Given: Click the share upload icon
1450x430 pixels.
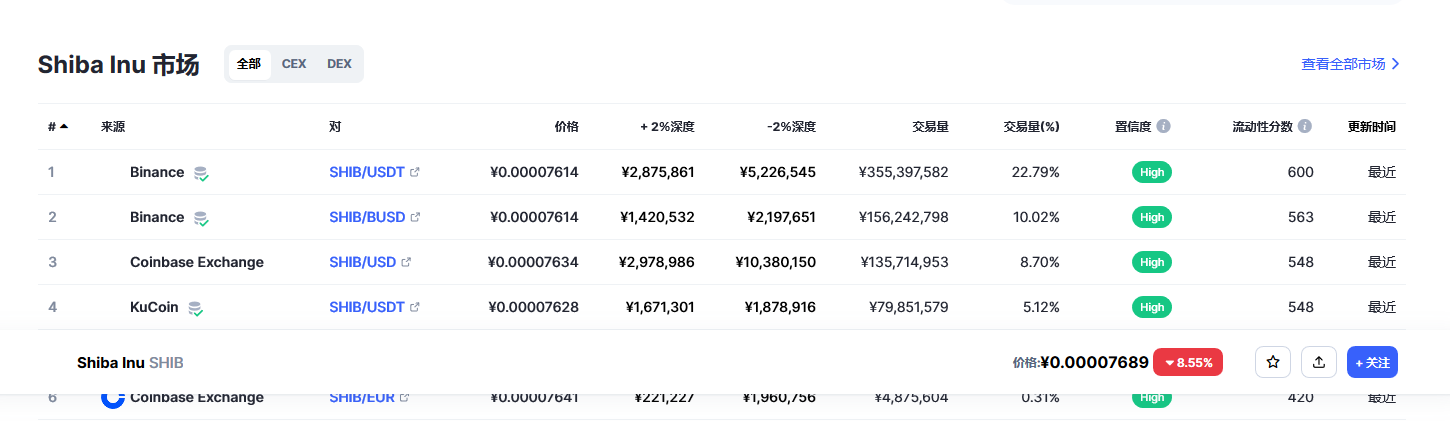Looking at the screenshot, I should pyautogui.click(x=1319, y=362).
